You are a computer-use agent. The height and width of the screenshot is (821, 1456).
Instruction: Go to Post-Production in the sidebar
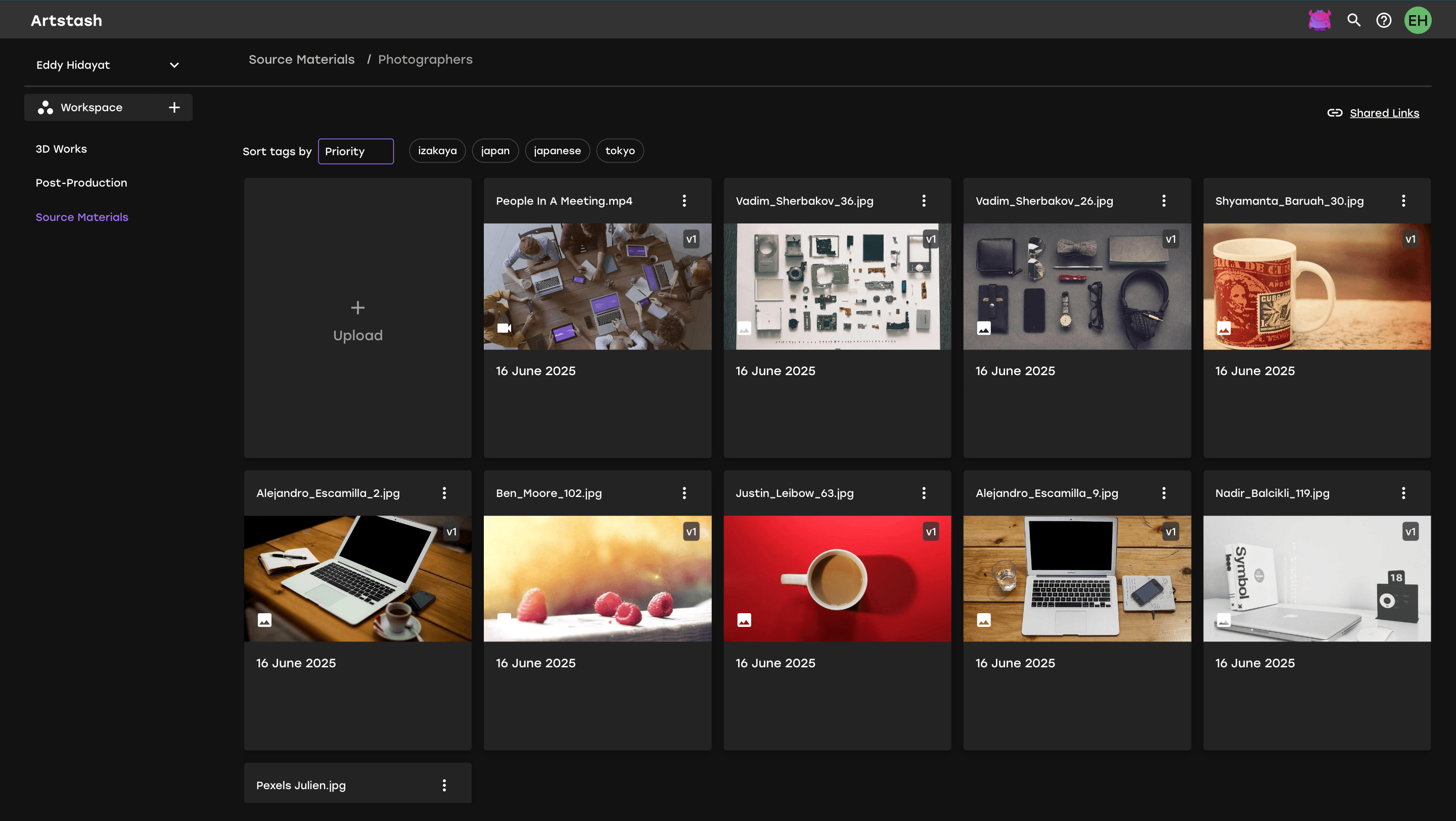tap(81, 183)
